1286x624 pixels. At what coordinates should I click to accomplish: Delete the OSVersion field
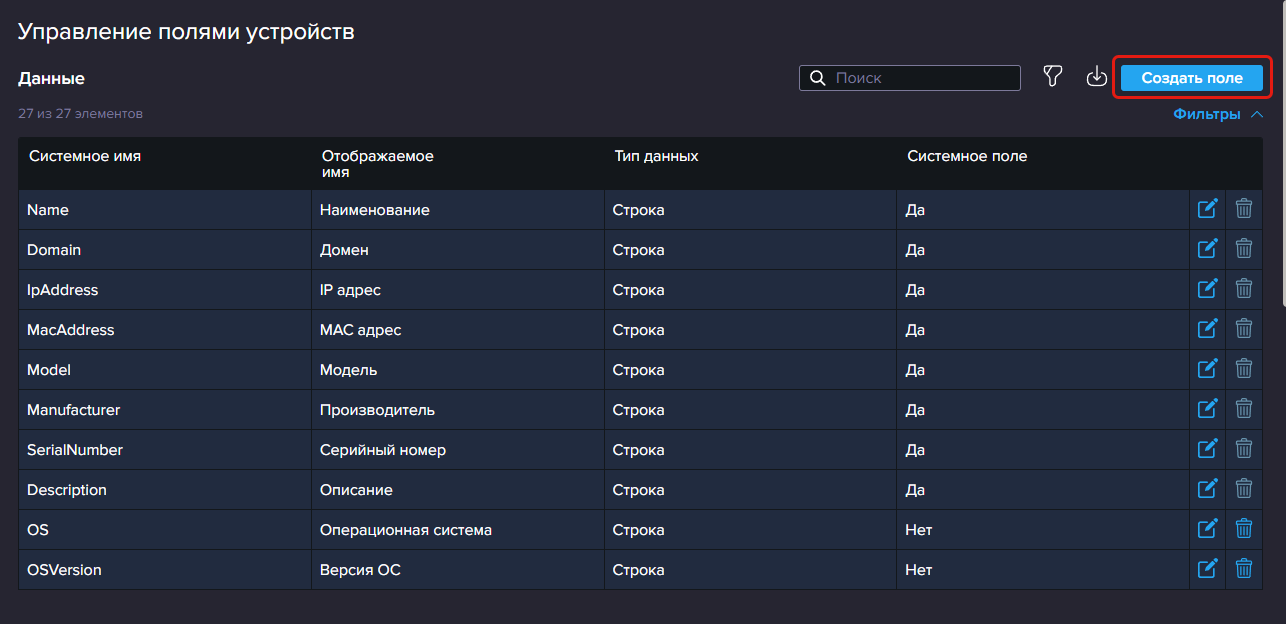[x=1244, y=569]
